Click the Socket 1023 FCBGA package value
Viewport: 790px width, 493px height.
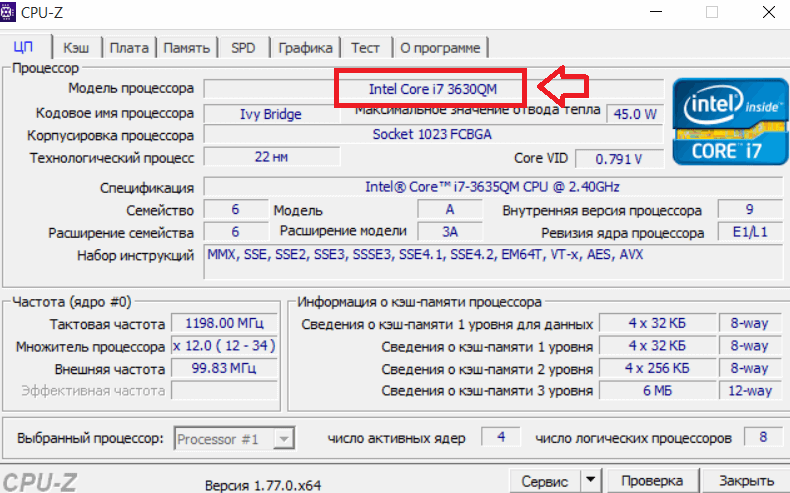[433, 134]
